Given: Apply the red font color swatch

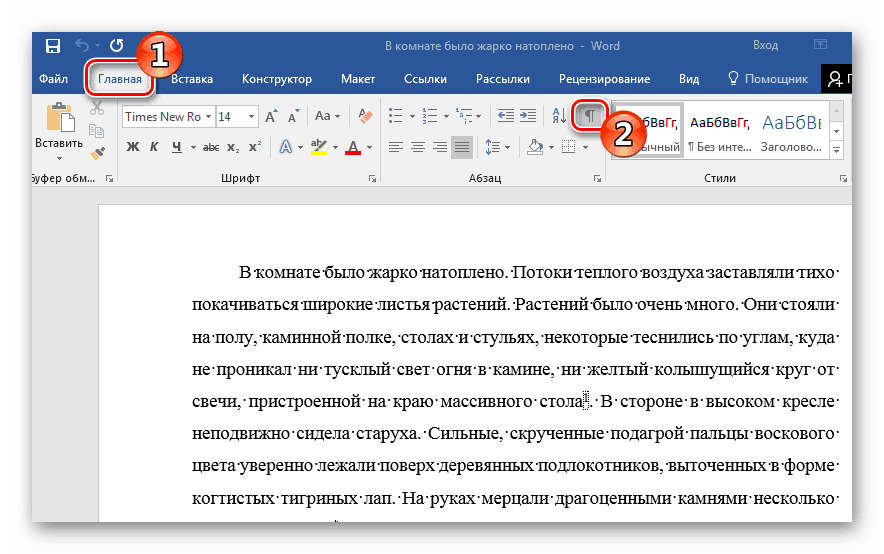Looking at the screenshot, I should (x=354, y=147).
